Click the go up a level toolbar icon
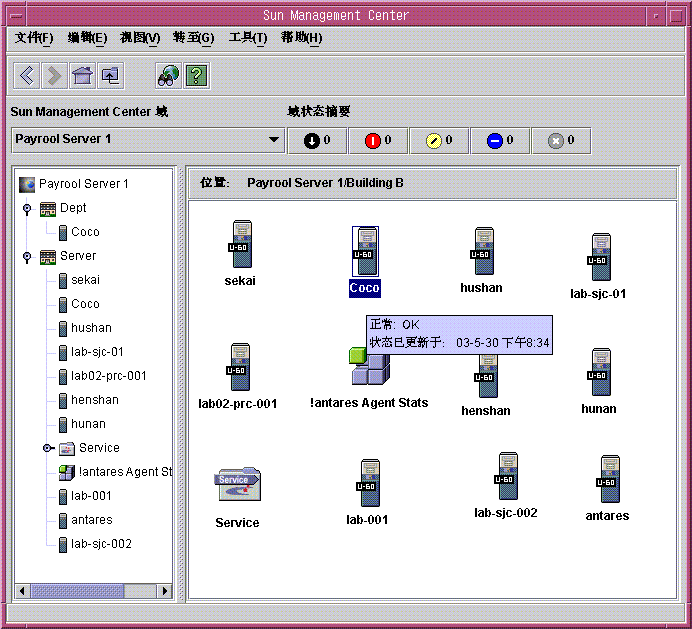692x629 pixels. 110,76
